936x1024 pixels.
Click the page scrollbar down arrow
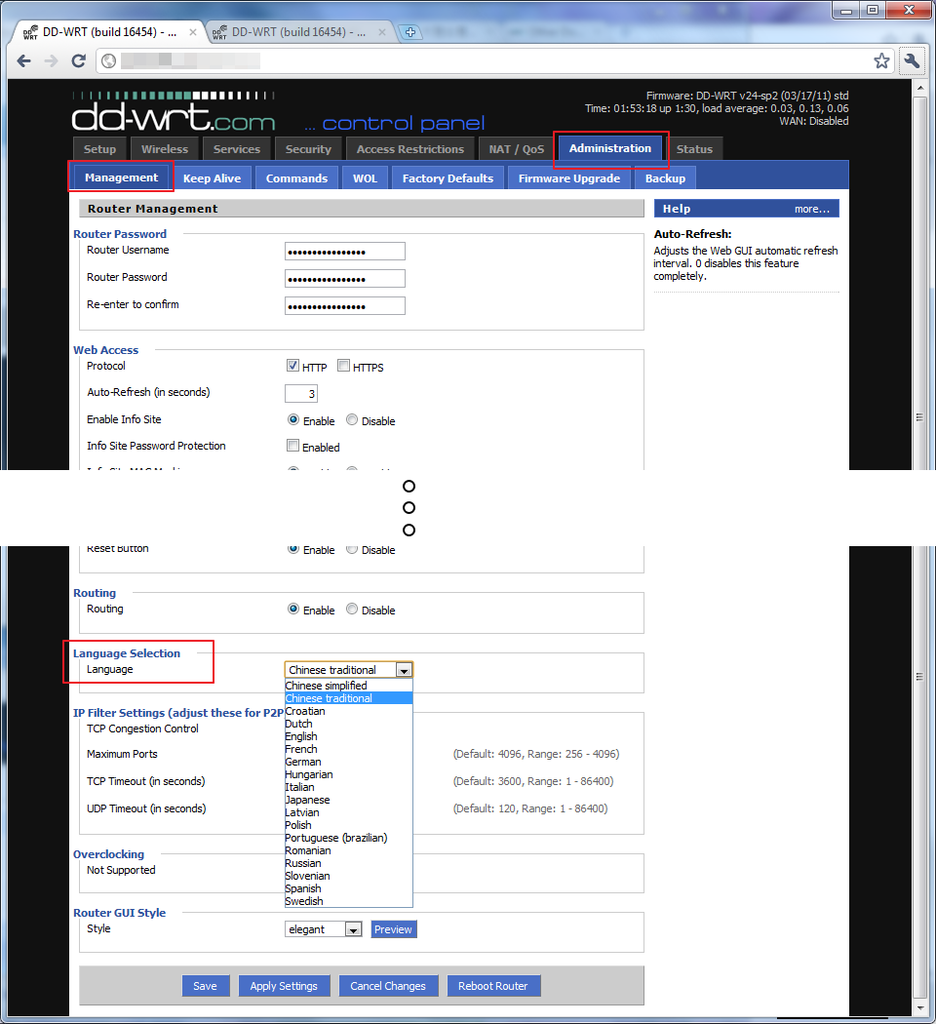[x=920, y=1008]
